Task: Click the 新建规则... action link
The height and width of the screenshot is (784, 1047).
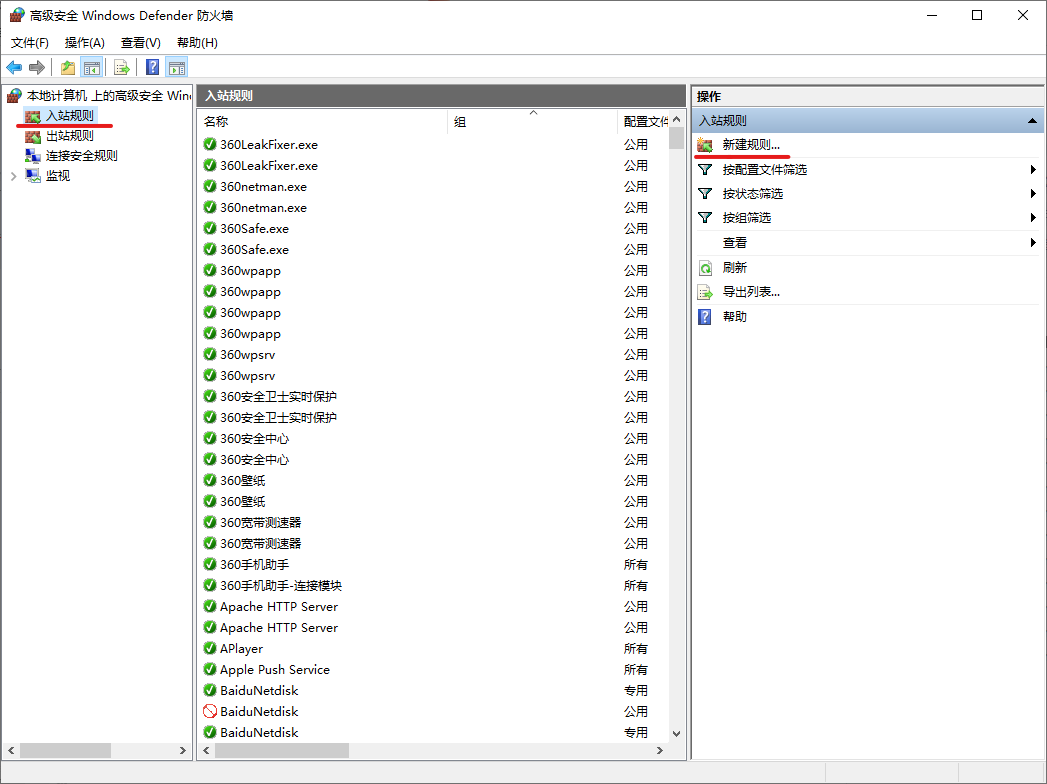Action: pyautogui.click(x=751, y=145)
